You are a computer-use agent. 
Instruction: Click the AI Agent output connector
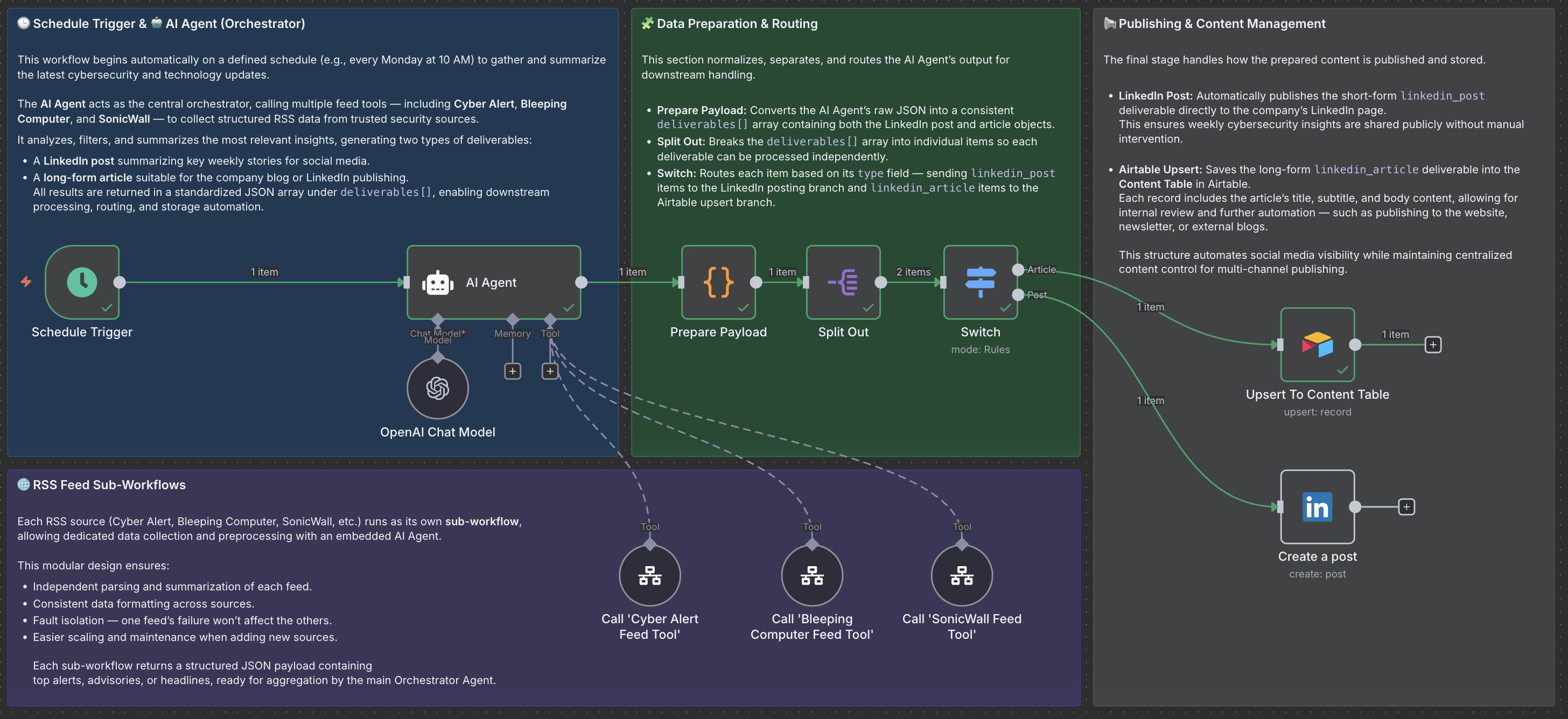[582, 282]
